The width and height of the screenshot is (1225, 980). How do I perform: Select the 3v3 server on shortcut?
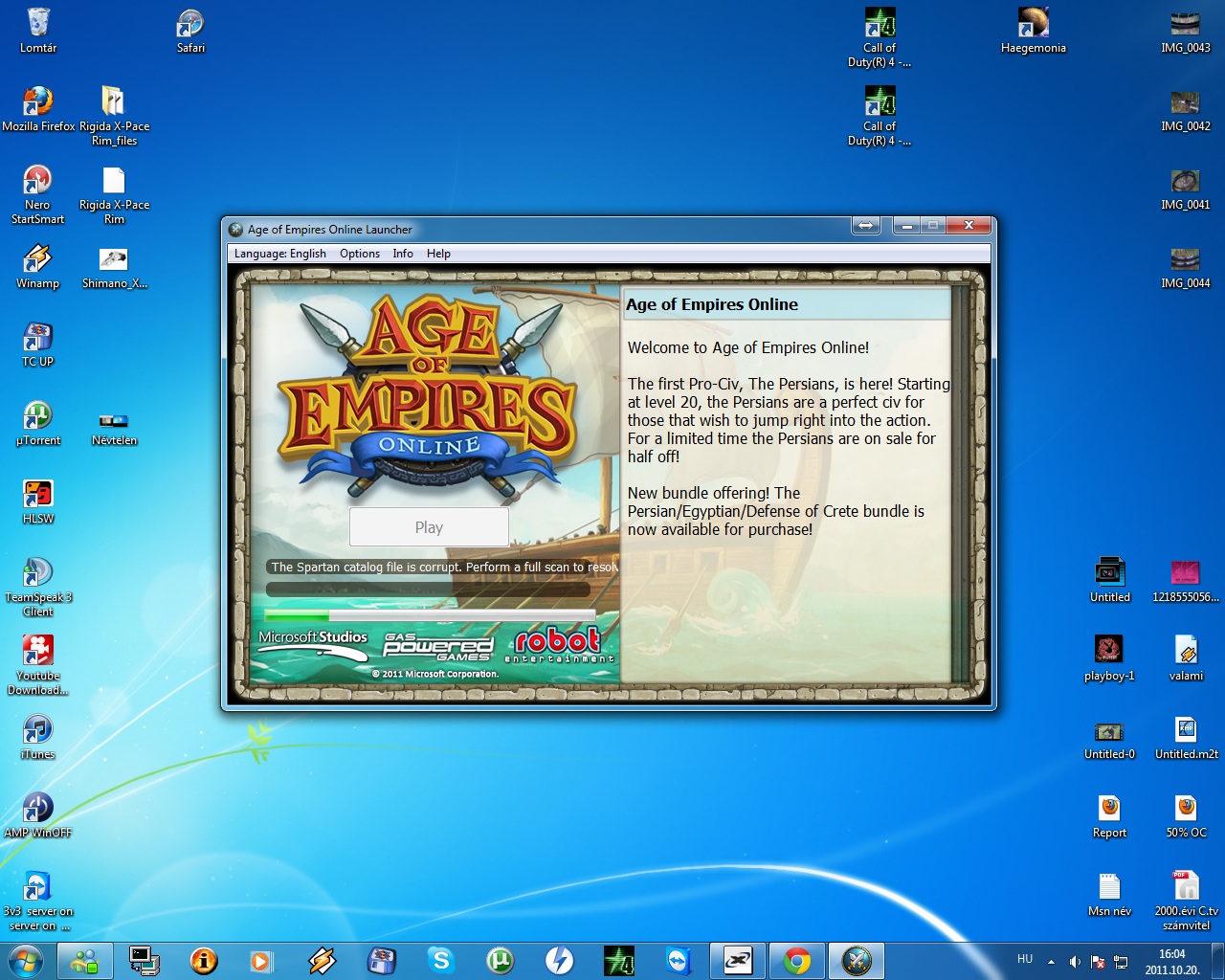(x=38, y=900)
